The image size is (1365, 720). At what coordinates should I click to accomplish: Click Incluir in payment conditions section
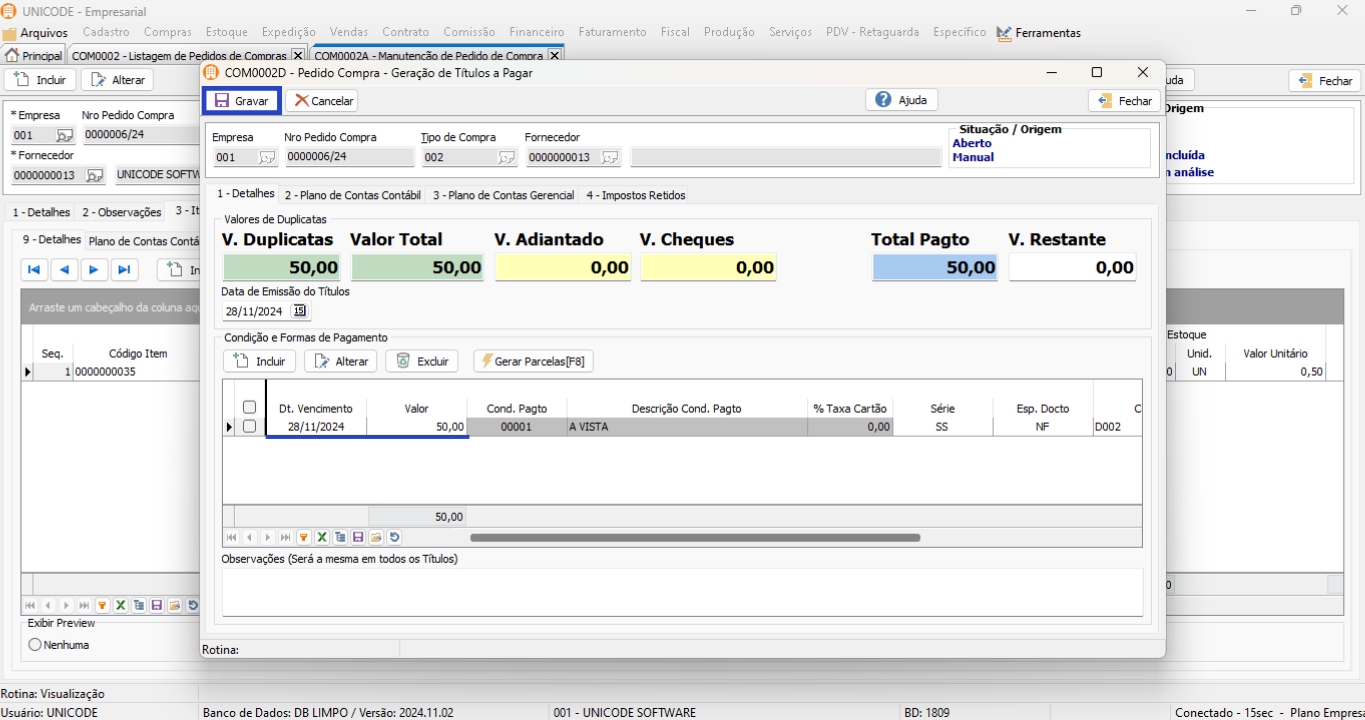click(x=259, y=361)
